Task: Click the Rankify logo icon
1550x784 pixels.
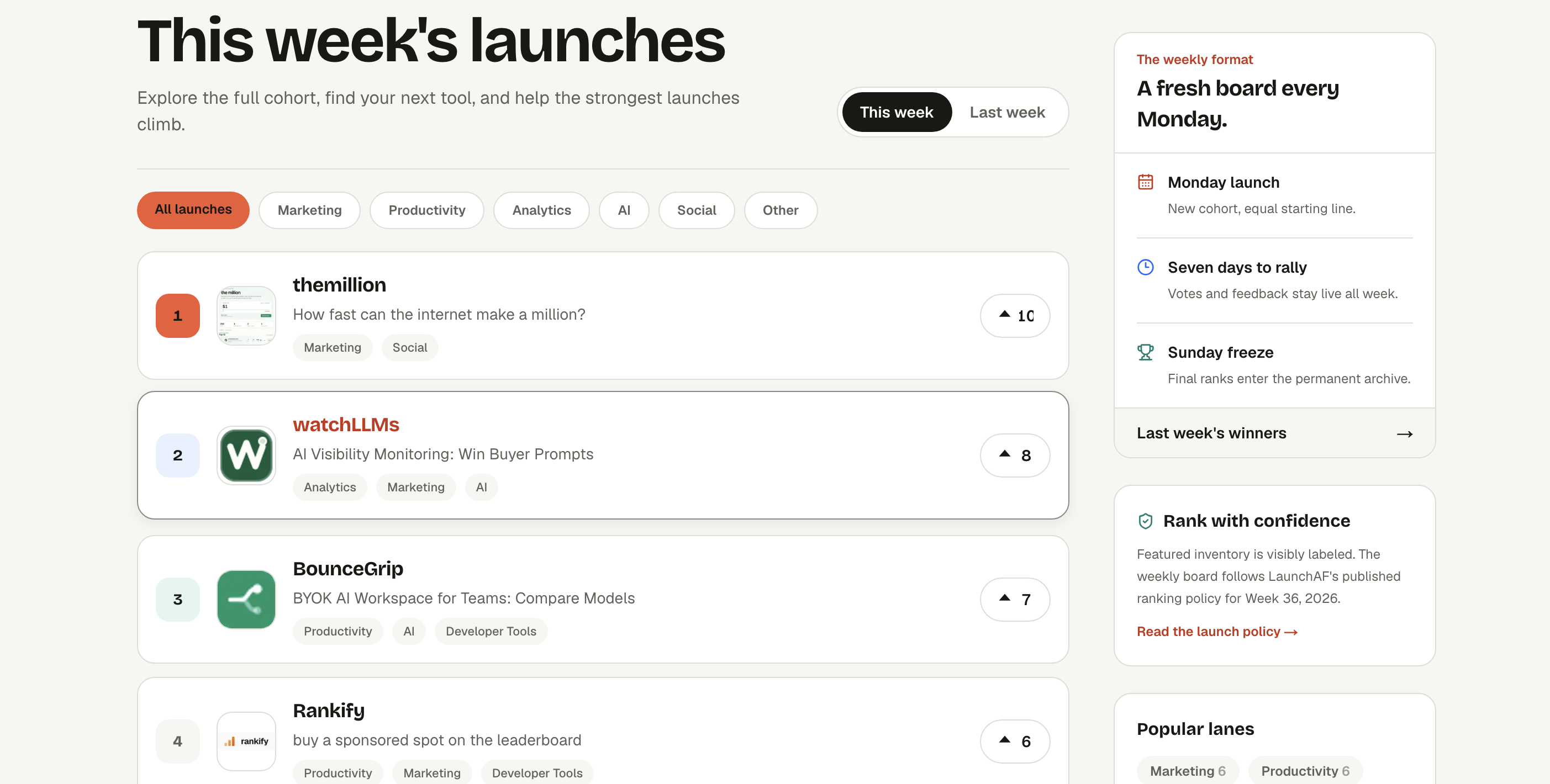Action: 246,741
